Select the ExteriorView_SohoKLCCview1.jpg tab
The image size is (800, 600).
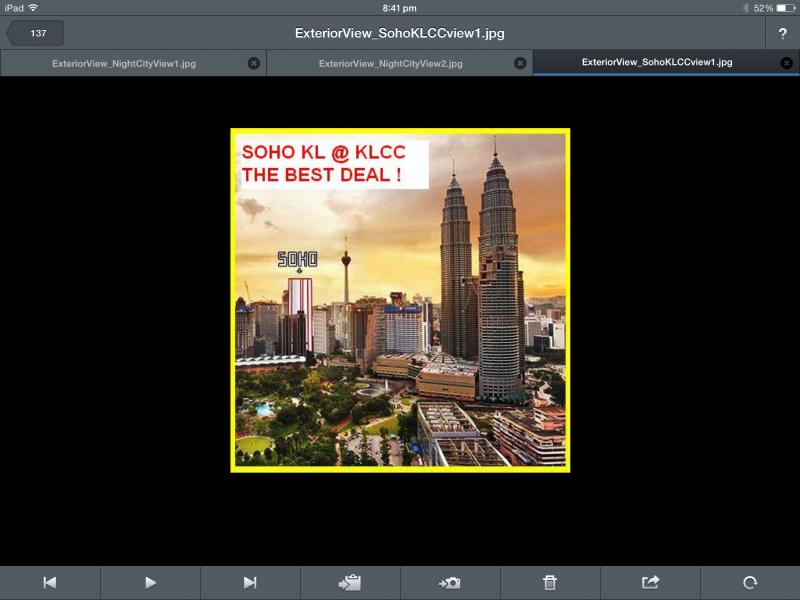(657, 62)
